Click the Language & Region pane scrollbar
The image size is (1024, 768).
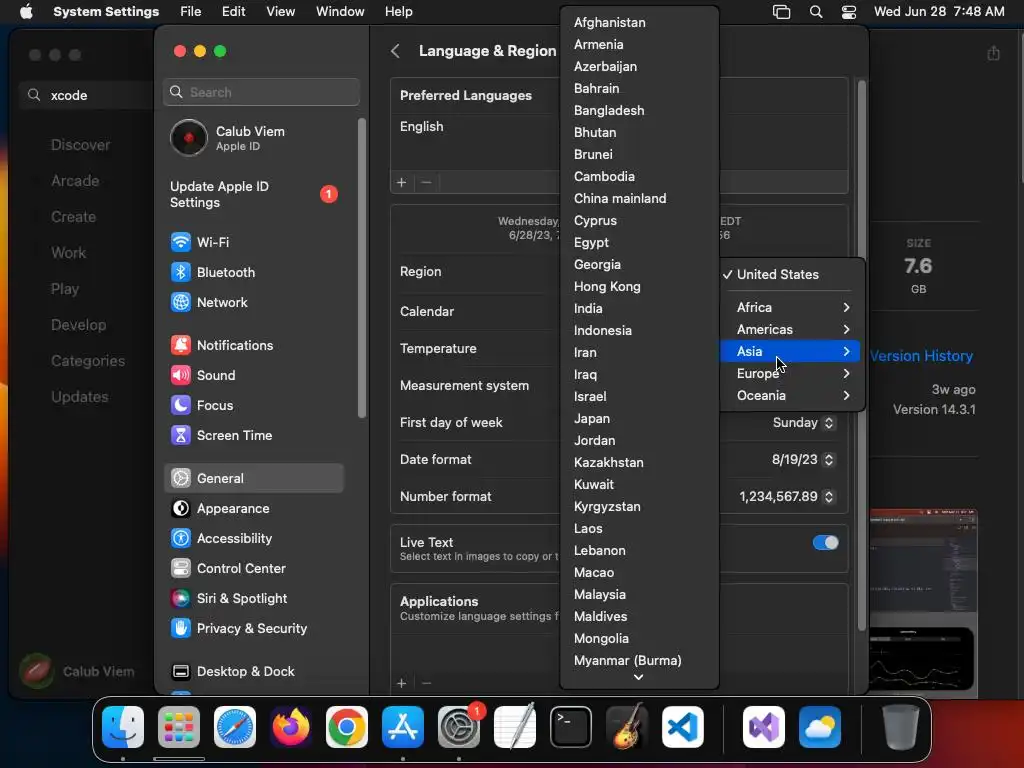862,356
